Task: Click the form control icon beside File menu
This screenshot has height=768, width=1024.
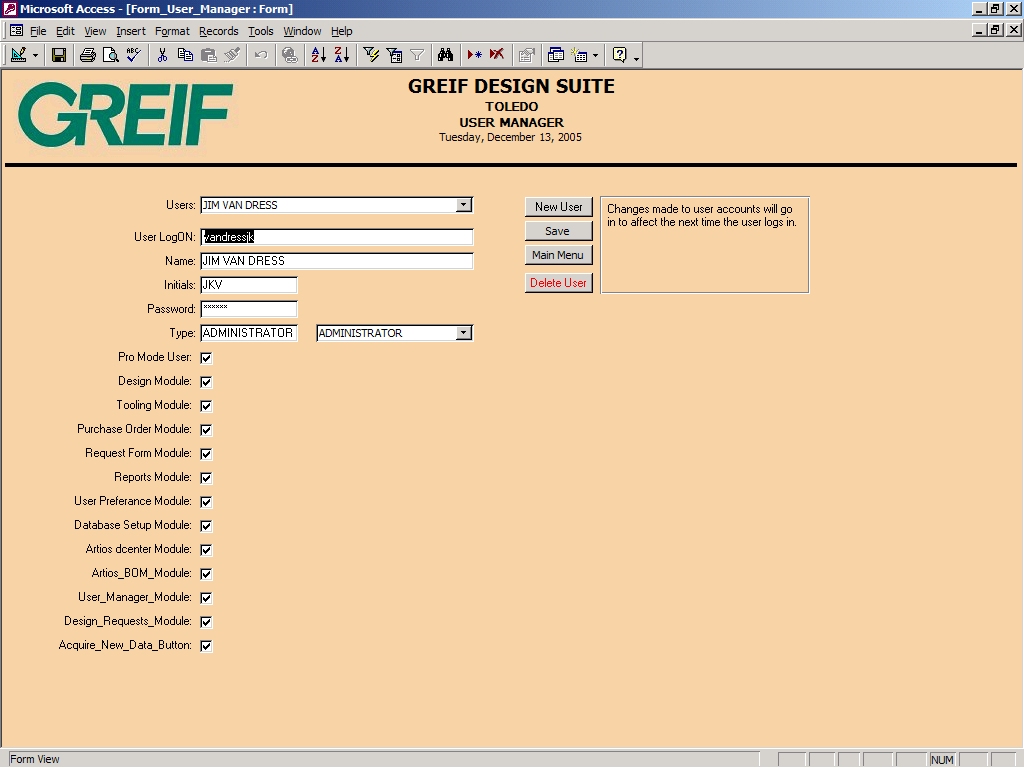Action: (16, 31)
